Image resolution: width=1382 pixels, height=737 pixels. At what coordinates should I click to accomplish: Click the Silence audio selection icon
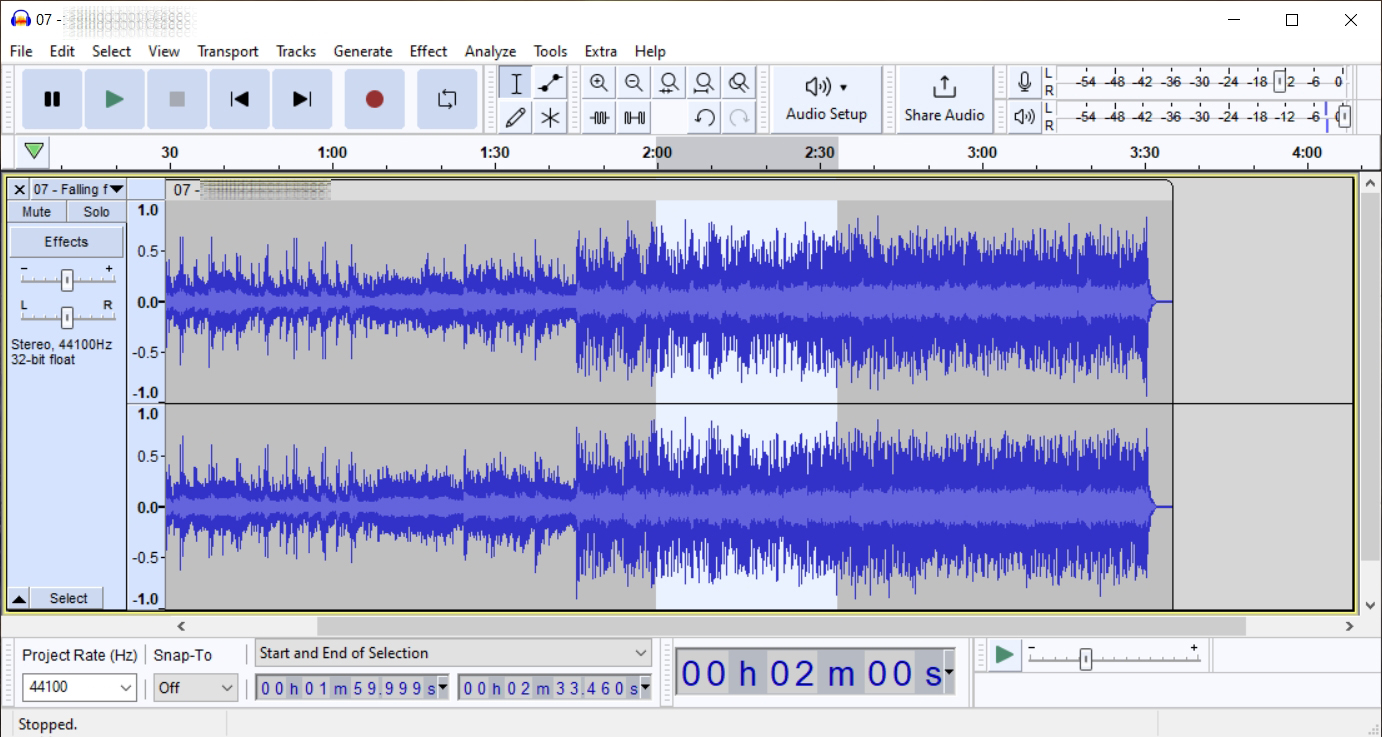click(634, 118)
